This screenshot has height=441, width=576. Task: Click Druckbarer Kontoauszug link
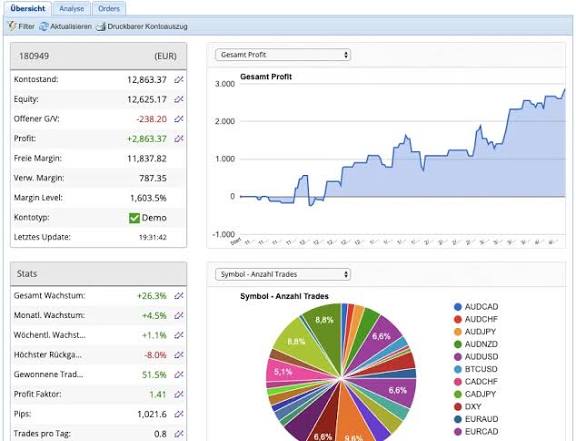pos(147,26)
